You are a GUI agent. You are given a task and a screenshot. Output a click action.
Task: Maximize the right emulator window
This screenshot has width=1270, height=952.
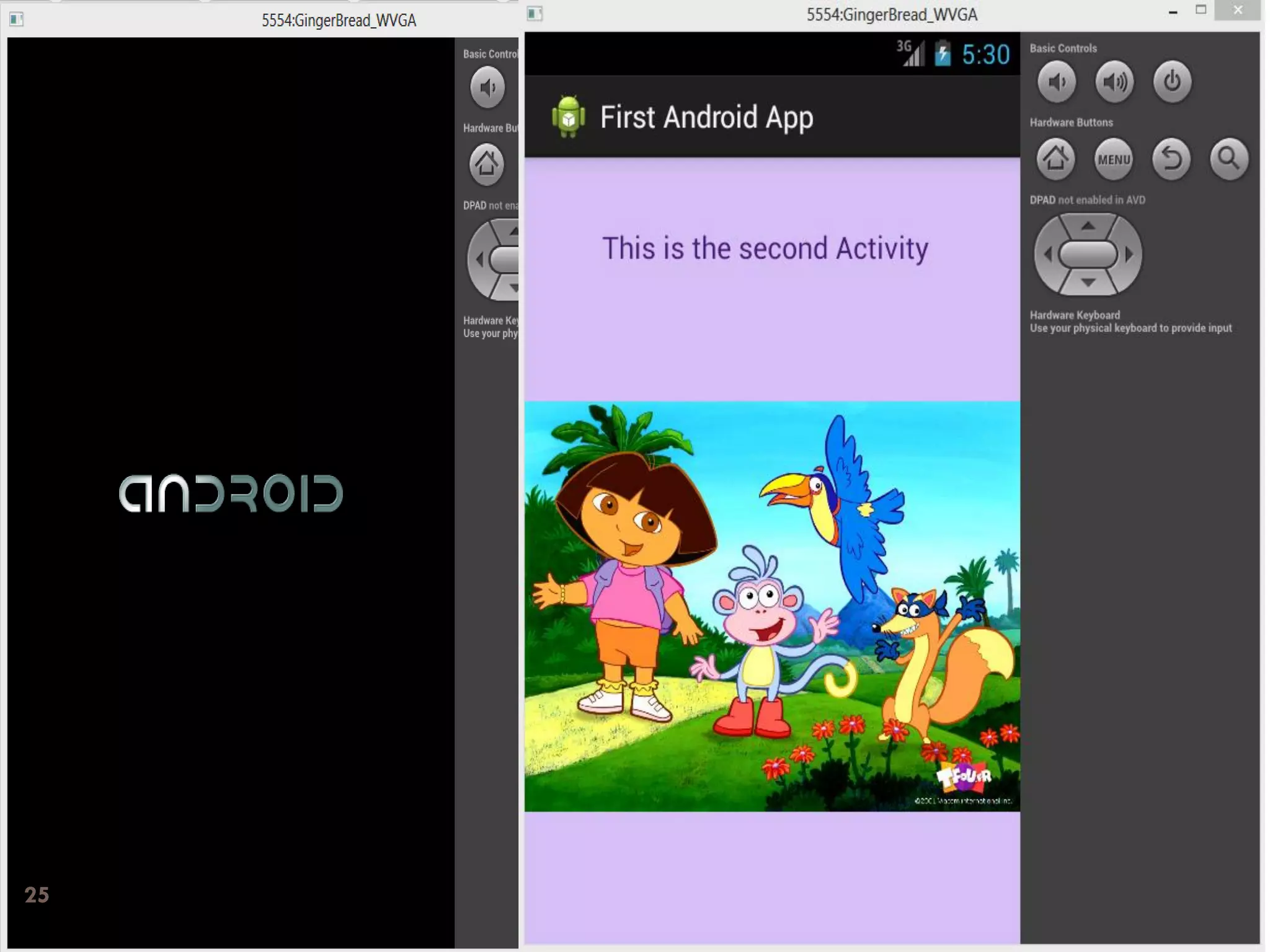1201,11
